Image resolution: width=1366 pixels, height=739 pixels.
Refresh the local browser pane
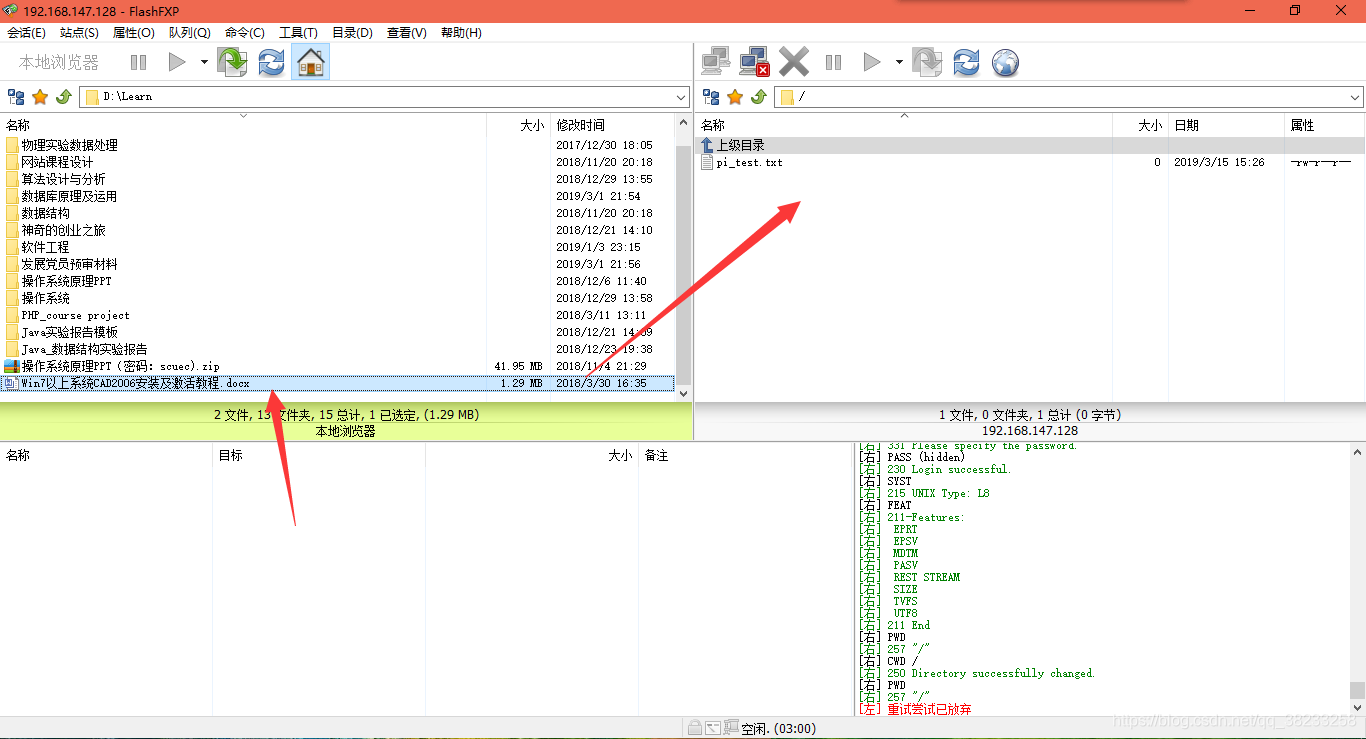point(271,62)
